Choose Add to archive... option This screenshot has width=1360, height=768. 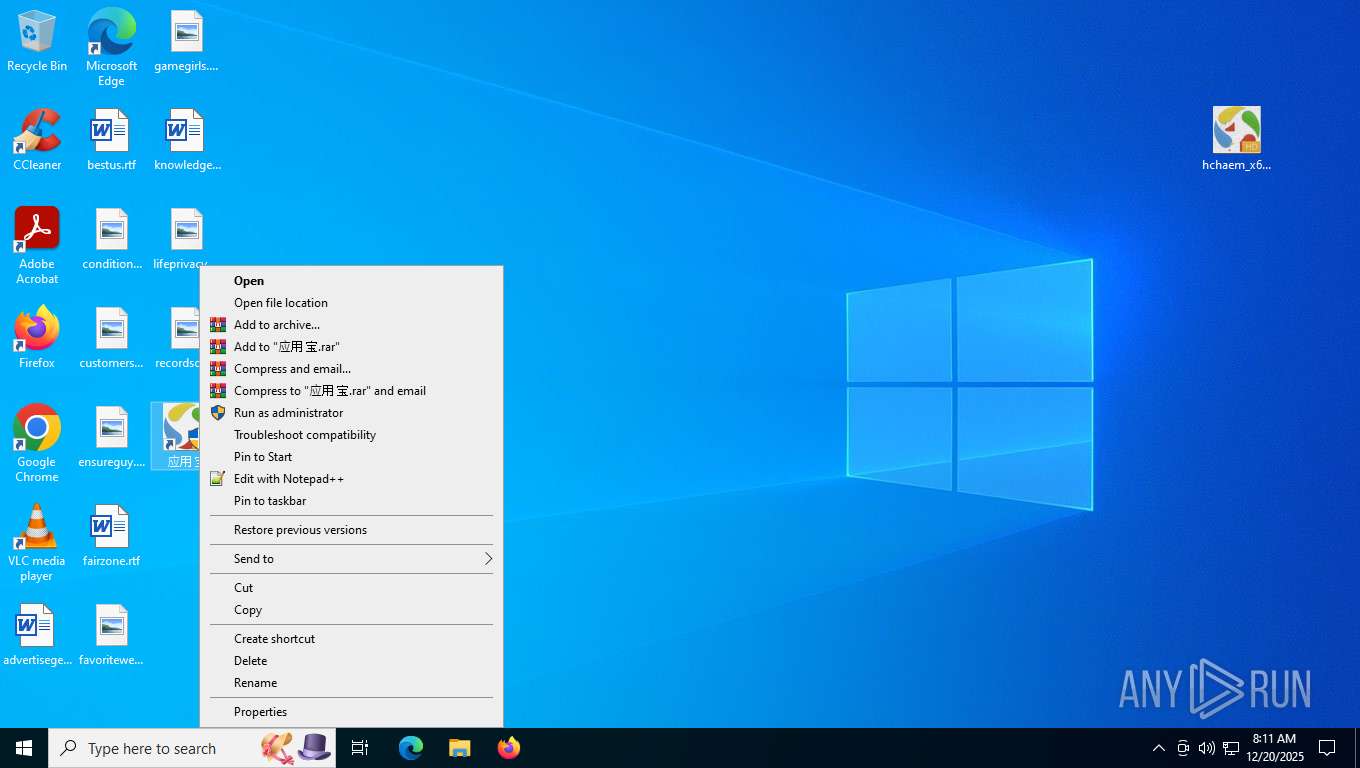pyautogui.click(x=351, y=325)
